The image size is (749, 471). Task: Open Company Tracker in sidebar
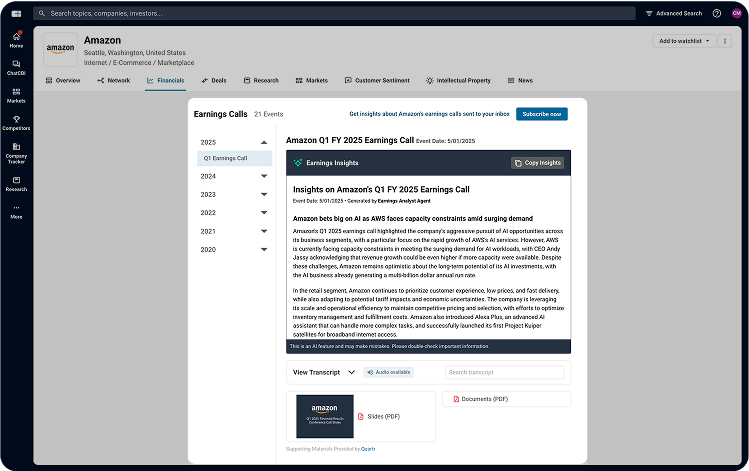tap(16, 151)
